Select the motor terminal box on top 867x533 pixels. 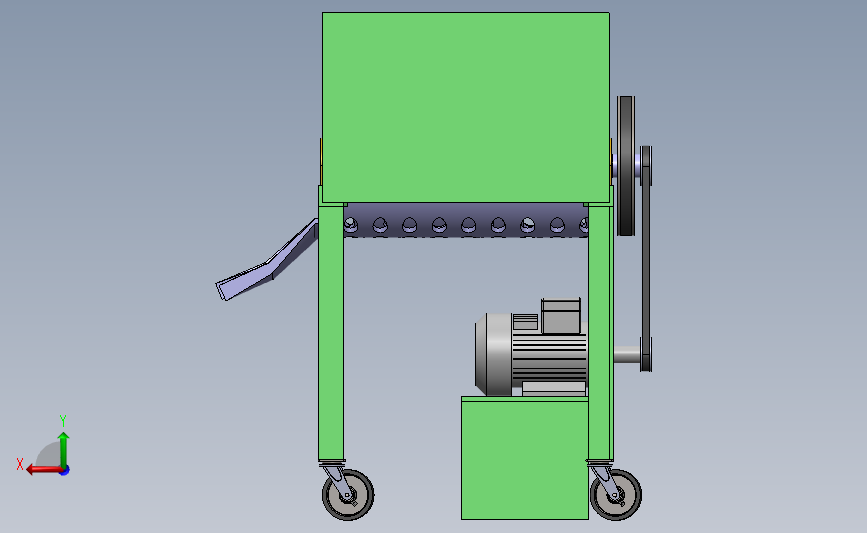tap(561, 316)
